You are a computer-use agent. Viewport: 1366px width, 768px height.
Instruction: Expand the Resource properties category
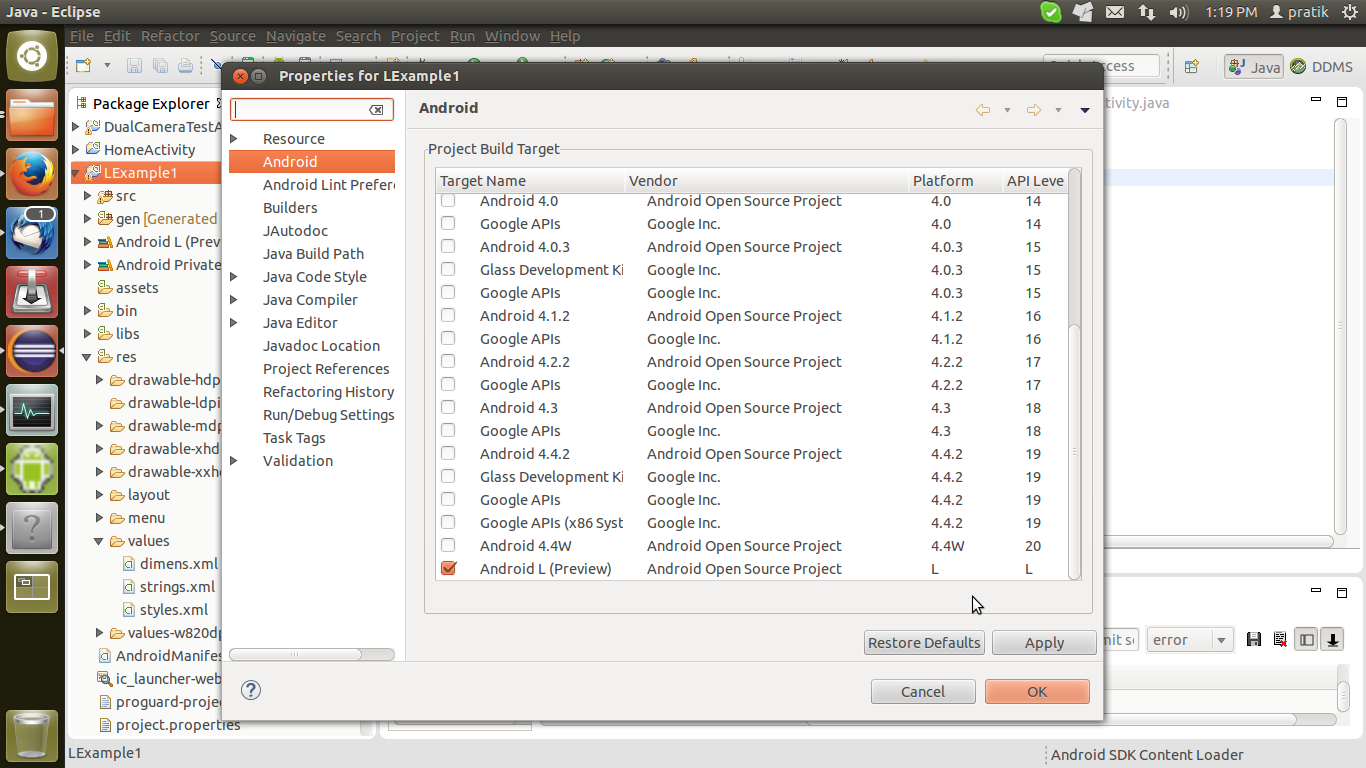pos(234,138)
